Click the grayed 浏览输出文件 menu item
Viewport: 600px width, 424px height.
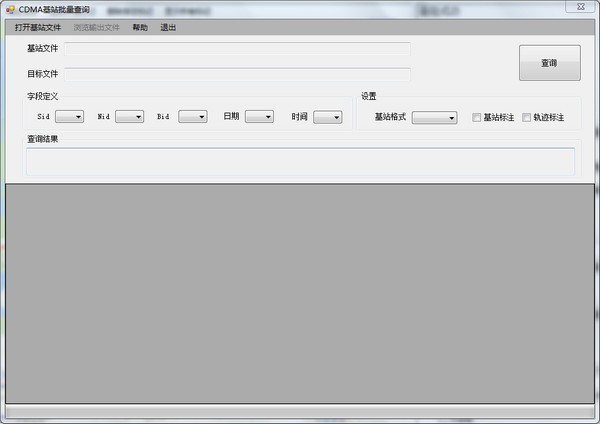click(96, 28)
